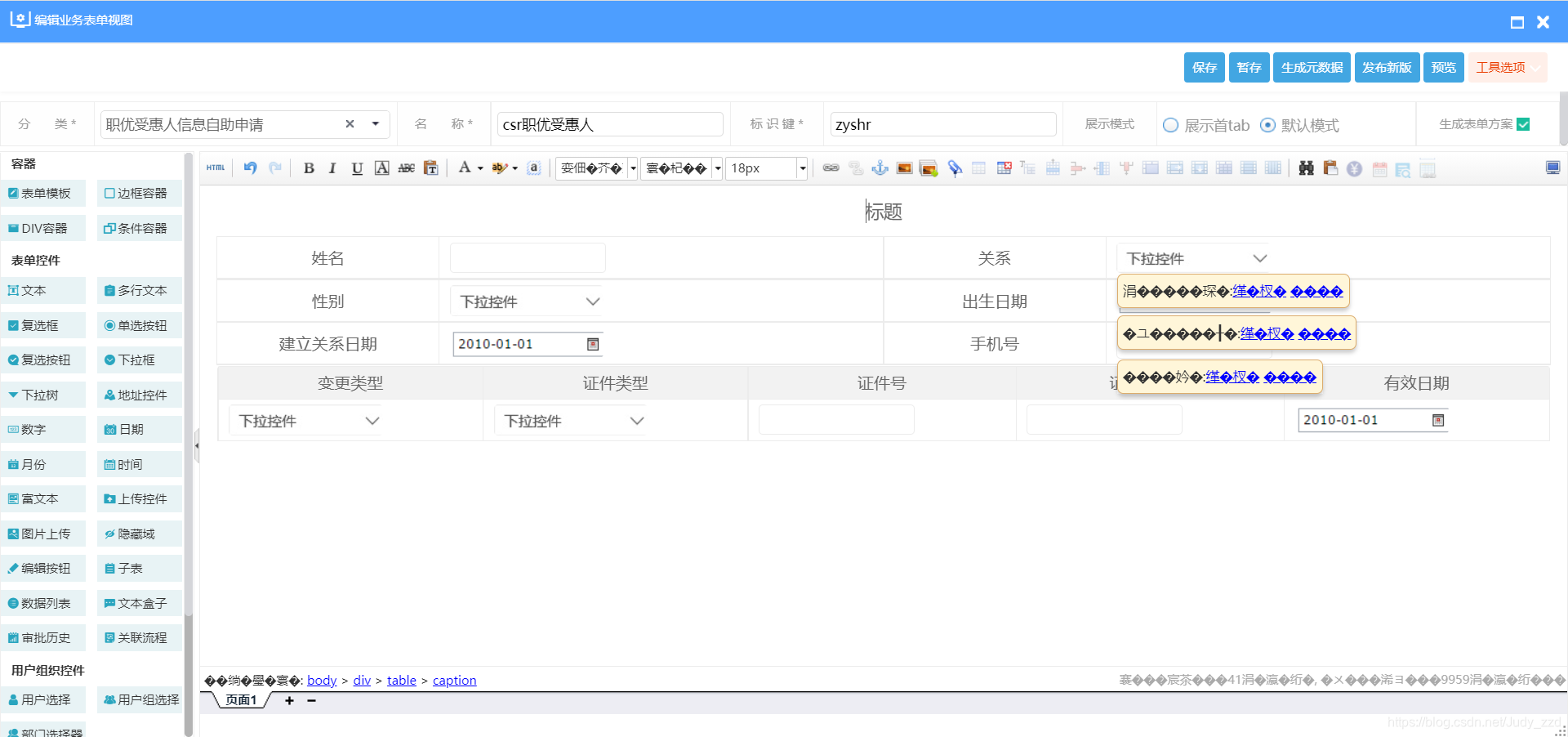Click the yen currency icon
This screenshot has width=1568, height=737.
pyautogui.click(x=1355, y=168)
